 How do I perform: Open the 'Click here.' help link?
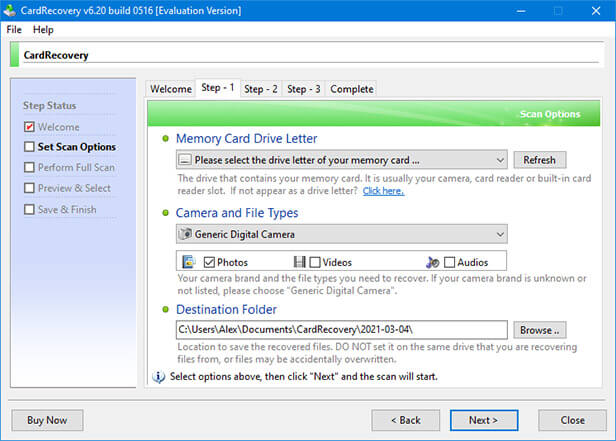click(383, 191)
